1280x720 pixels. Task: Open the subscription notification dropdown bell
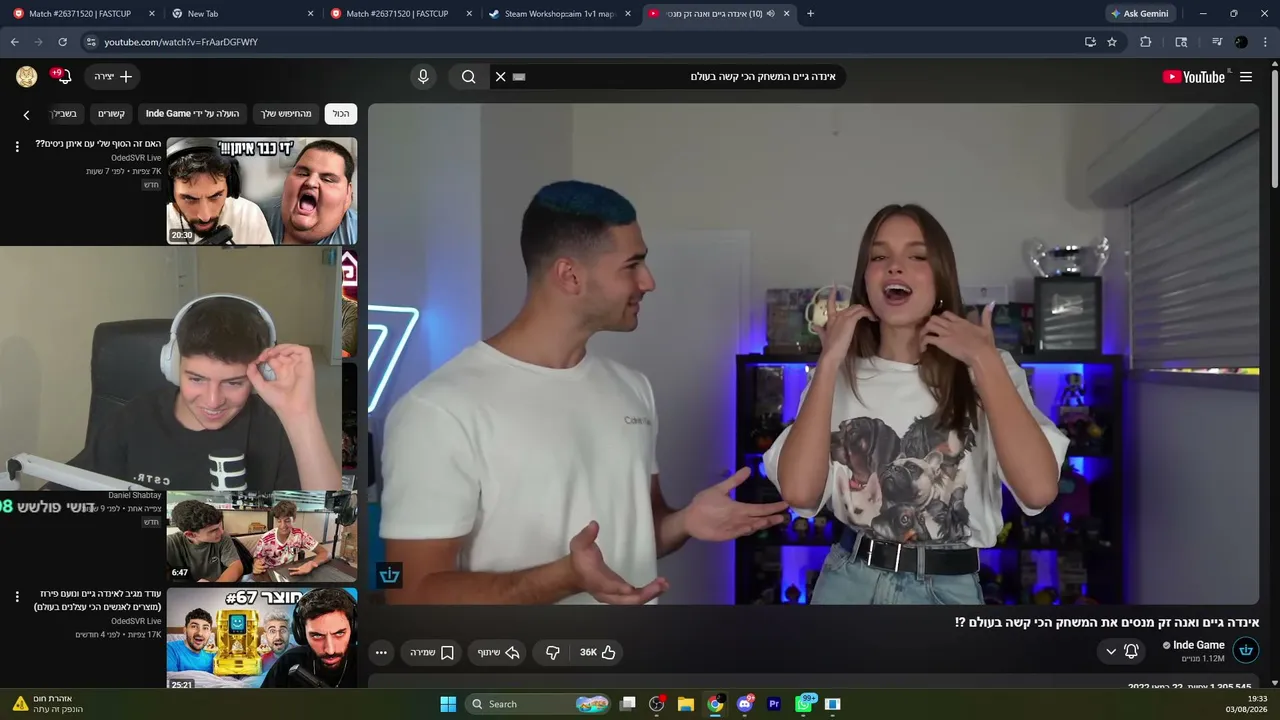point(1122,651)
